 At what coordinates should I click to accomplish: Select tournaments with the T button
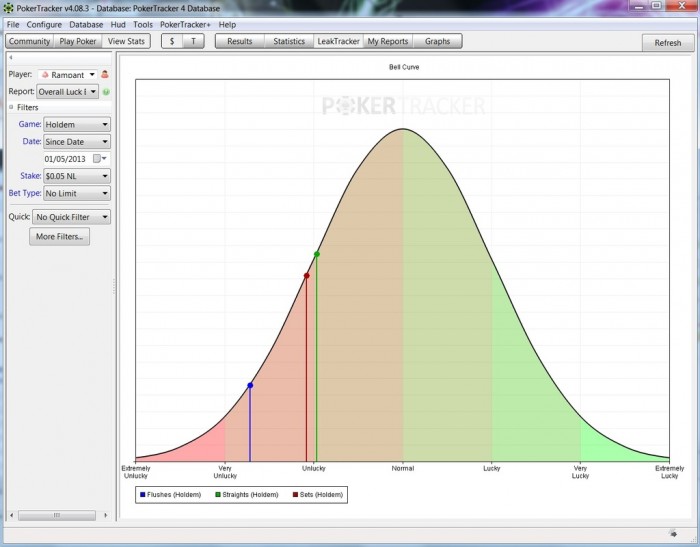click(193, 41)
